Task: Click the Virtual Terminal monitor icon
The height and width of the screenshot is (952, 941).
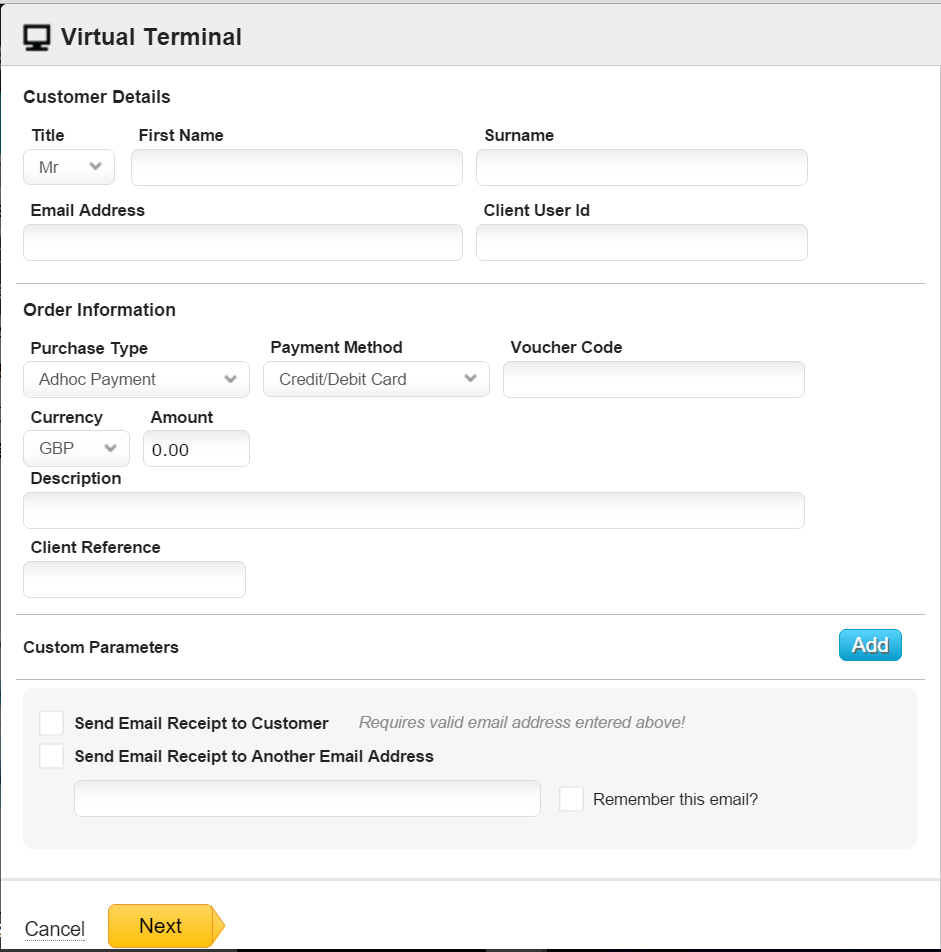Action: [x=37, y=37]
